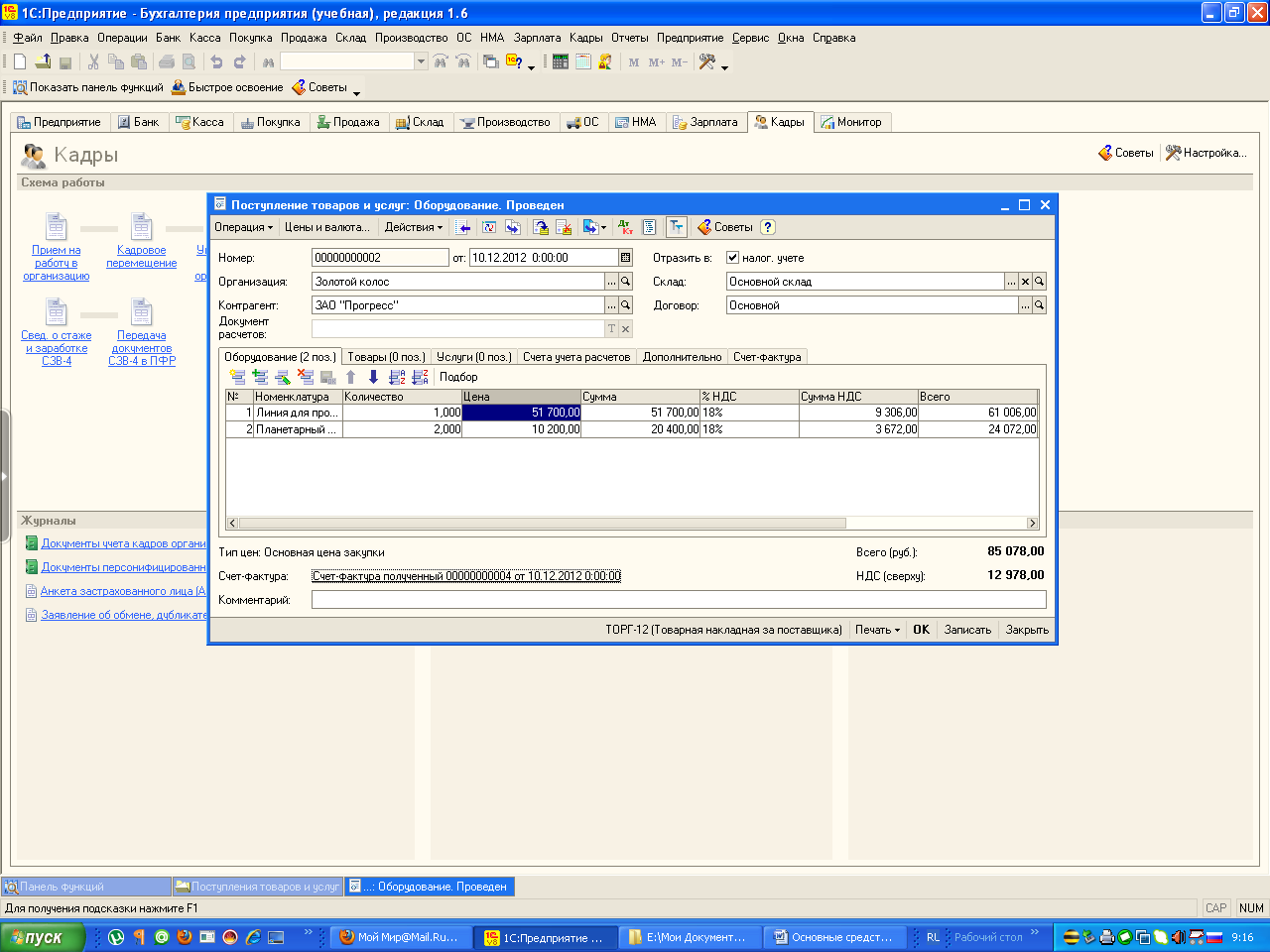The image size is (1270, 952).
Task: Click magnifier icon beside Золотой колос field
Action: point(625,282)
